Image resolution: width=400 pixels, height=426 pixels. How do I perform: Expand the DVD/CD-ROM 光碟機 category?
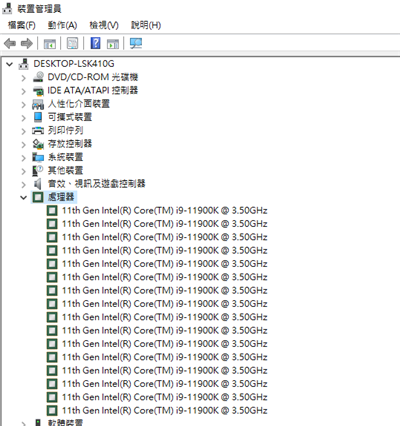click(x=23, y=78)
